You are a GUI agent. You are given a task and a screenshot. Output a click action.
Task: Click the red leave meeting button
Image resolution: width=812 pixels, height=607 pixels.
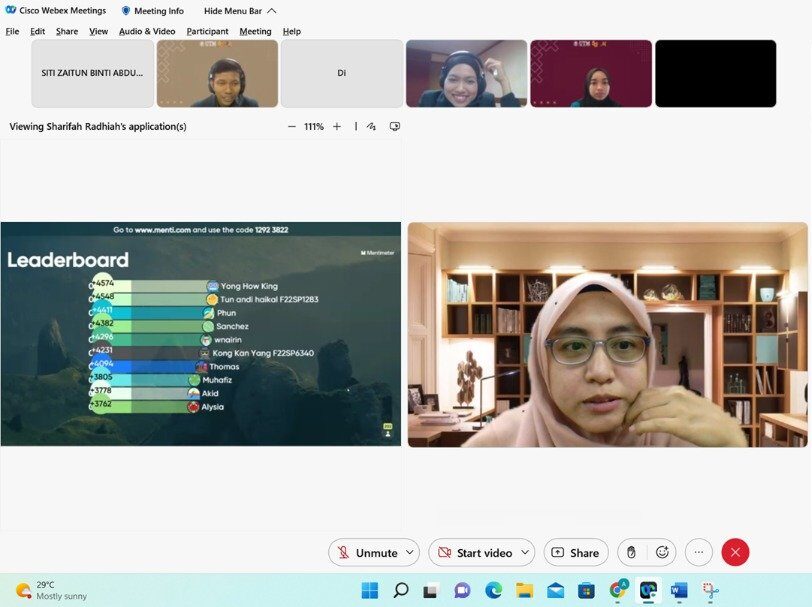[735, 552]
